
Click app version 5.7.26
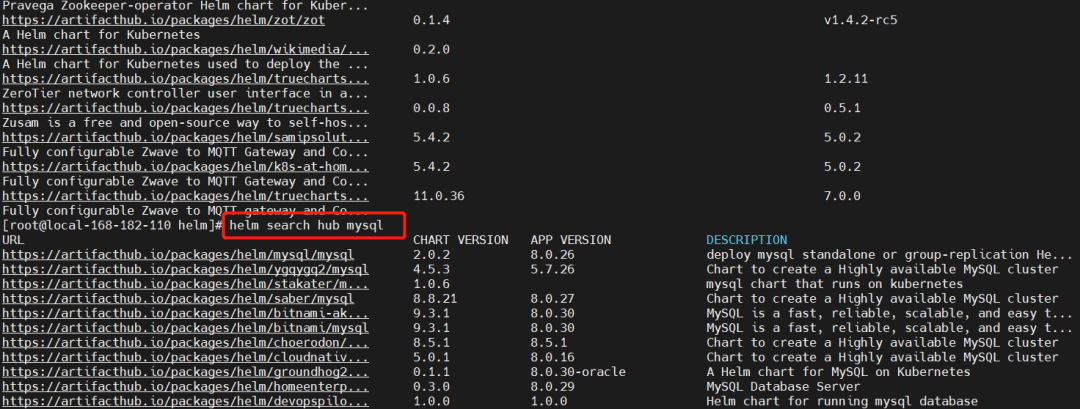[x=552, y=270]
